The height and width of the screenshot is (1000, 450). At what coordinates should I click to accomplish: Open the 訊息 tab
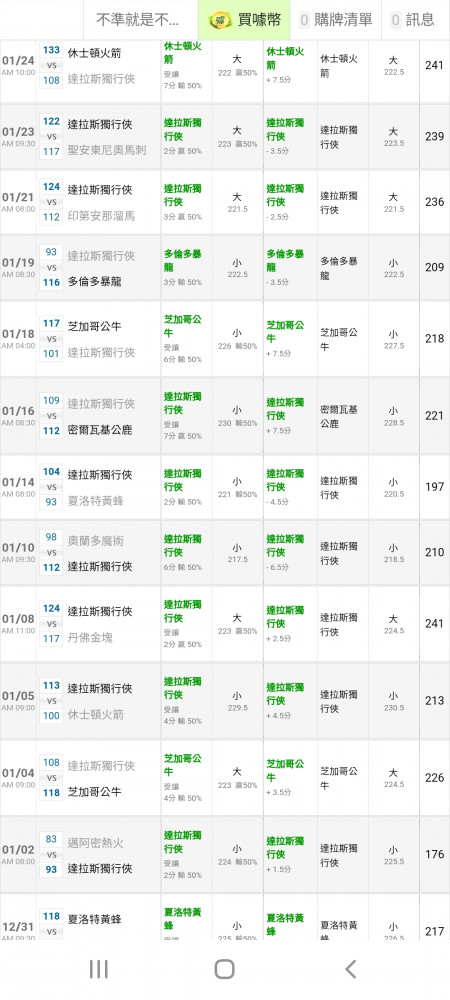pos(414,20)
